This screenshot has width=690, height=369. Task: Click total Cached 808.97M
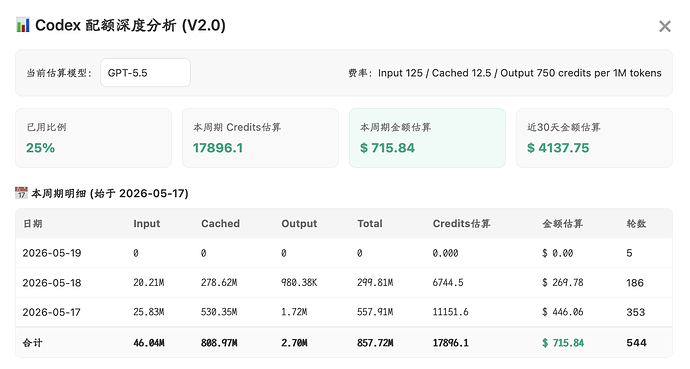point(219,343)
